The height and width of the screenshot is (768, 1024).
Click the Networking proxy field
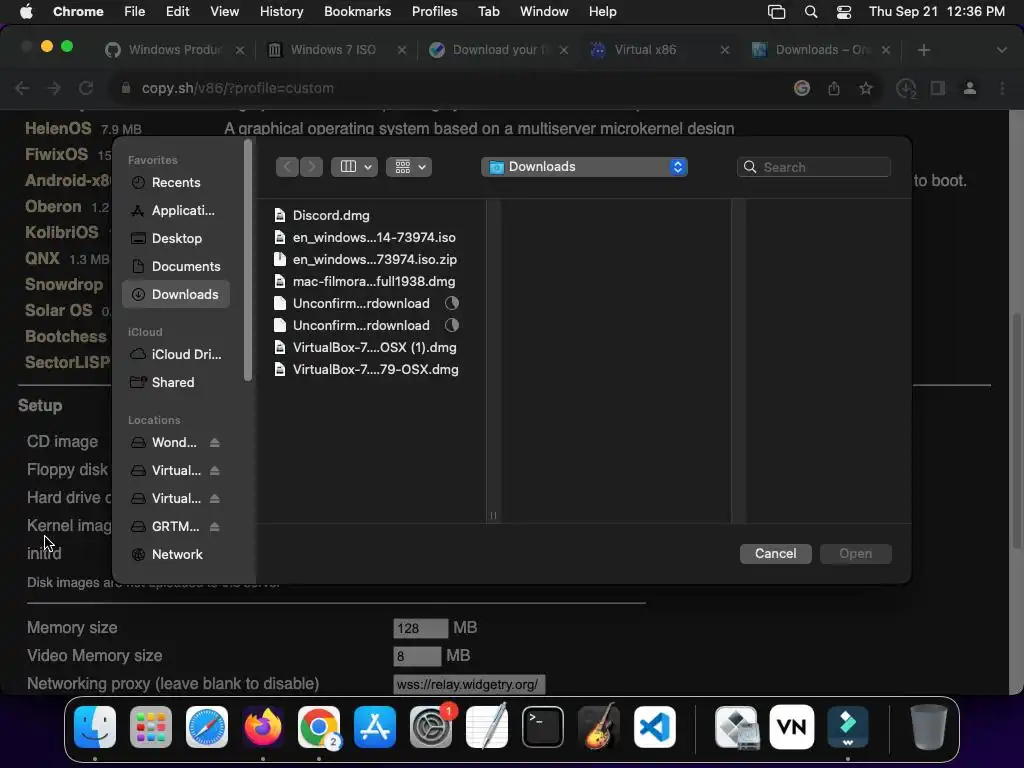tap(469, 684)
